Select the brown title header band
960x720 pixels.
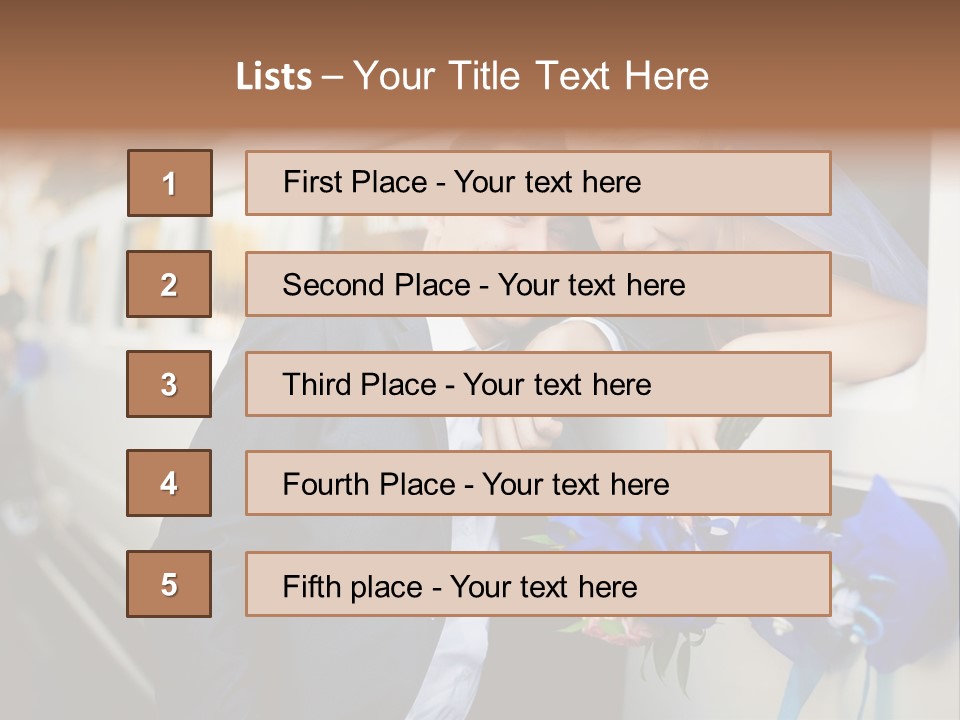[480, 64]
